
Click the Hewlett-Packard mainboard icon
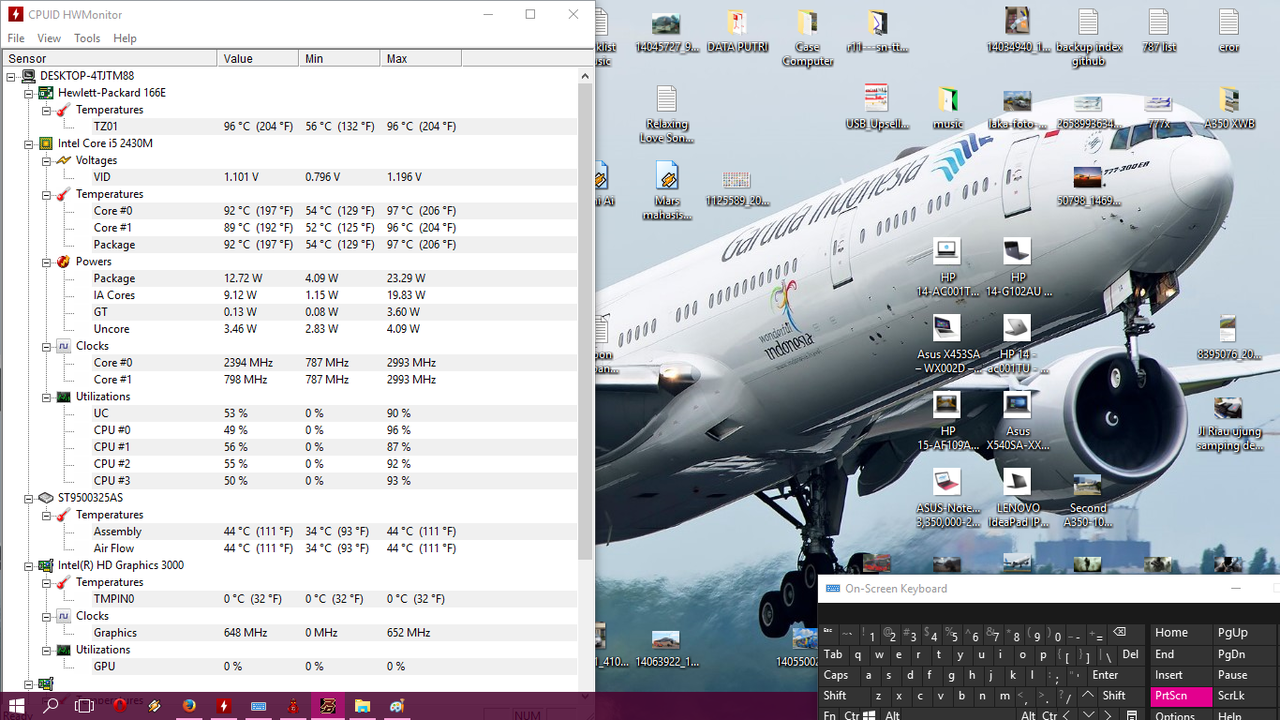(45, 93)
